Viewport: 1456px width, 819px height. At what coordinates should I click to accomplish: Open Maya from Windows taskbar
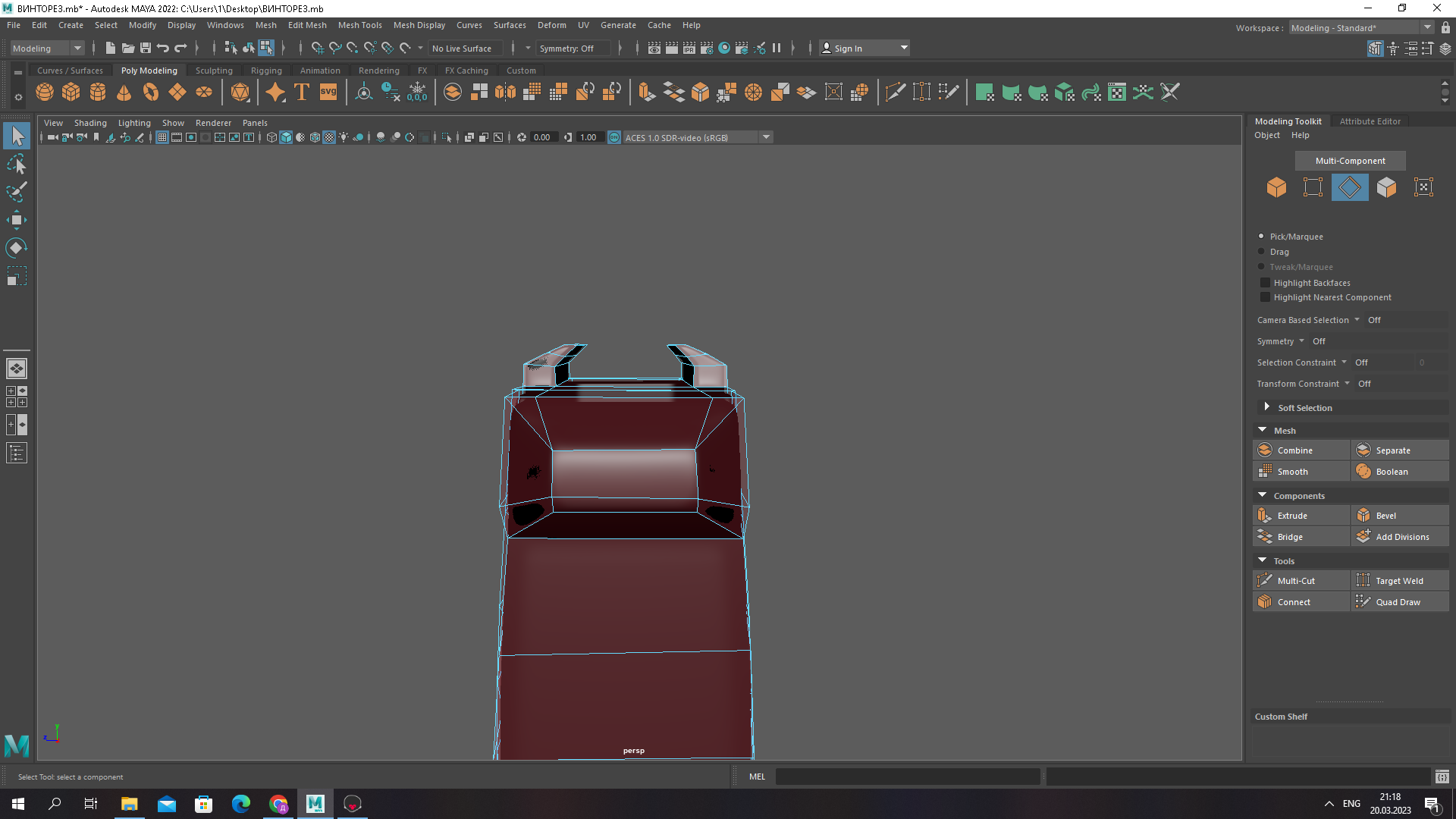pos(315,804)
